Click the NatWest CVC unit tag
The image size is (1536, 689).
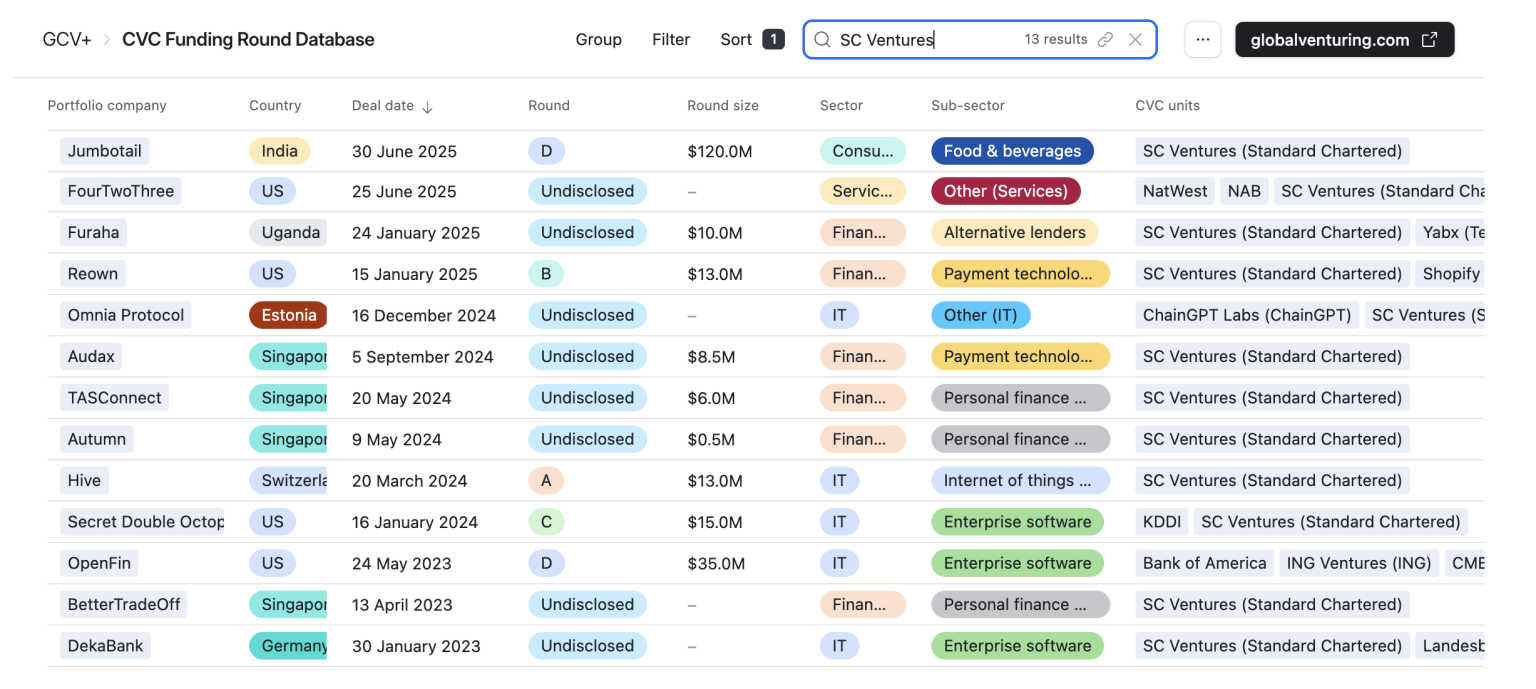[1175, 191]
